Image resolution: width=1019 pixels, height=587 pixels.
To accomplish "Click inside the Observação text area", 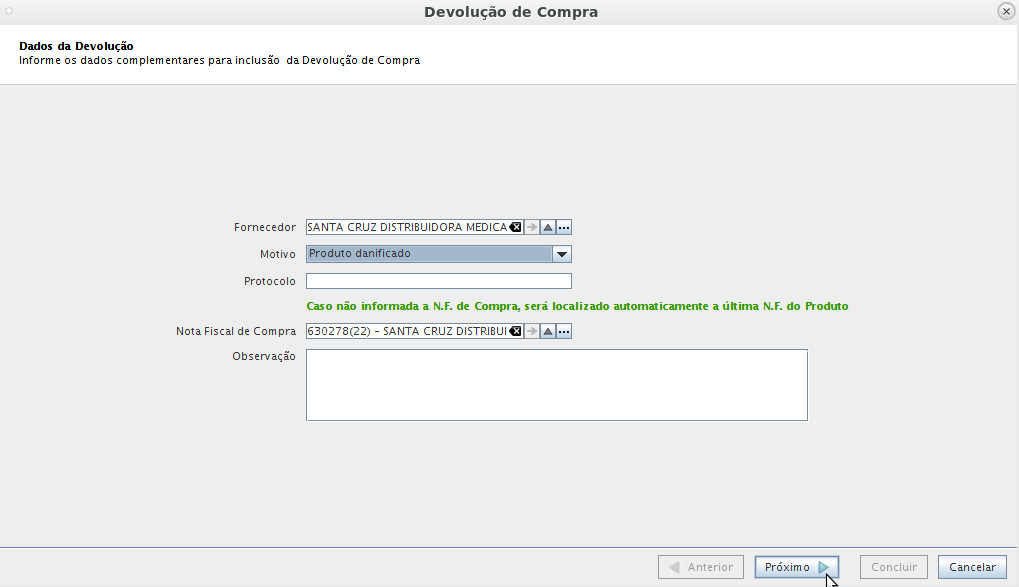I will point(557,385).
